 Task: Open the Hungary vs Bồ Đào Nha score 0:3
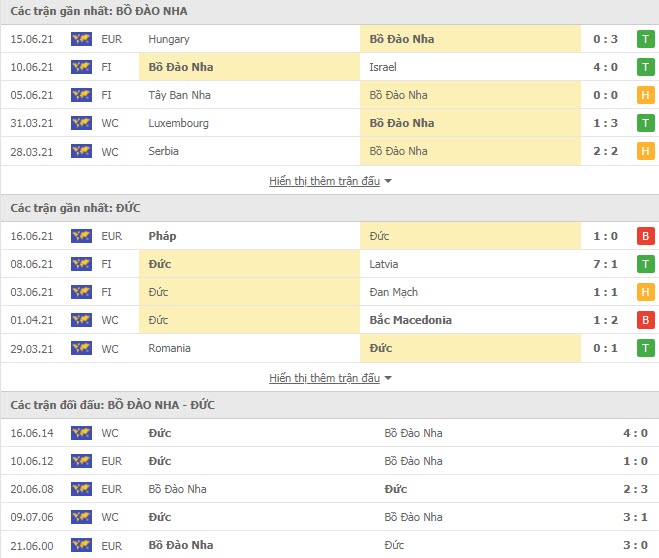click(605, 39)
